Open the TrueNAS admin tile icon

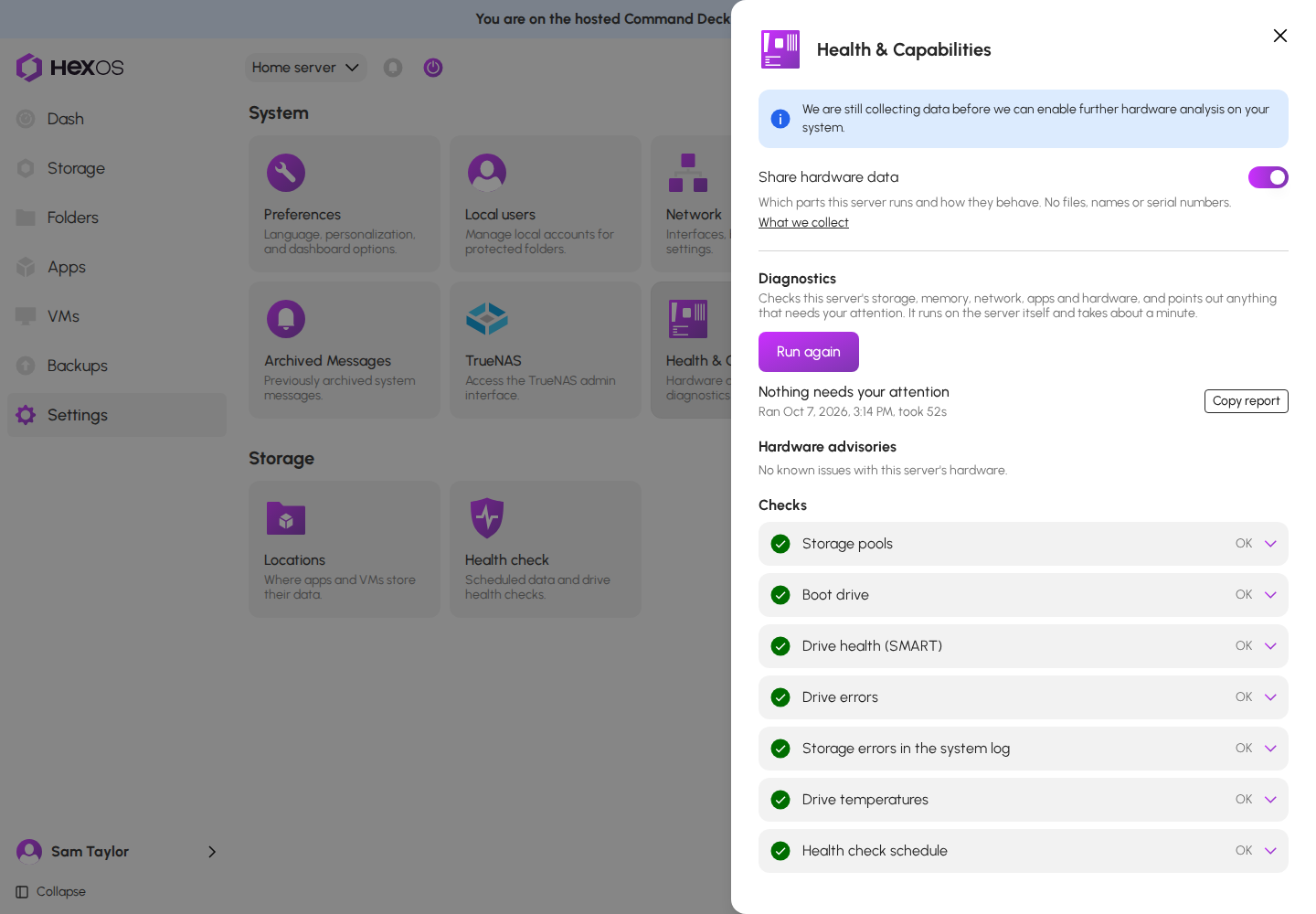click(487, 319)
